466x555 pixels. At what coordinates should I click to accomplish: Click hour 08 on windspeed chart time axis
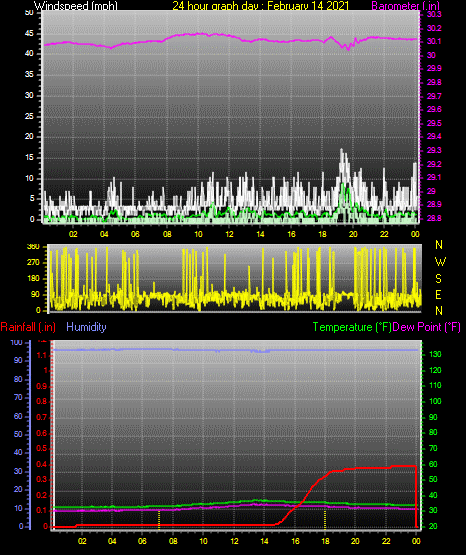point(167,234)
